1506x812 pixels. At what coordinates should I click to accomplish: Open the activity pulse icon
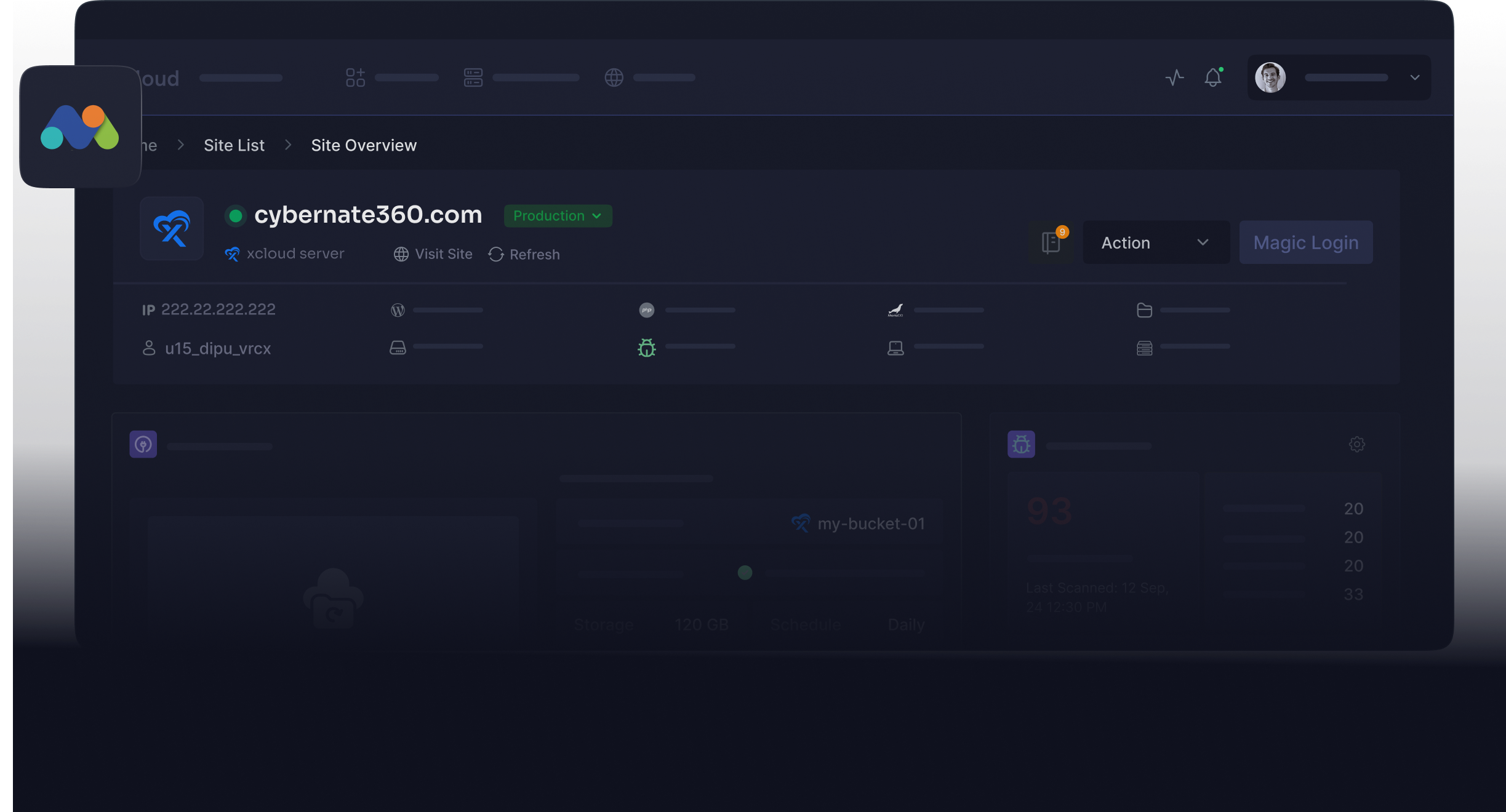1174,78
